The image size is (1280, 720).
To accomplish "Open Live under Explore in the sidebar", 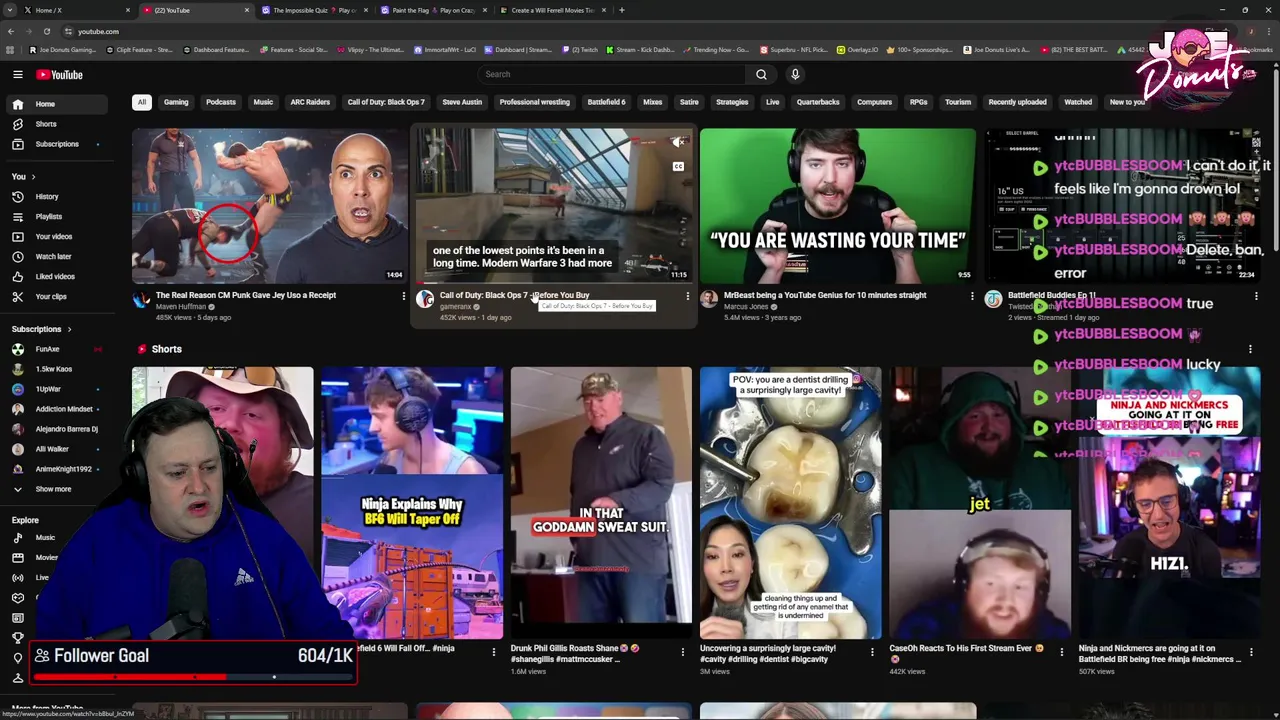I will (42, 578).
